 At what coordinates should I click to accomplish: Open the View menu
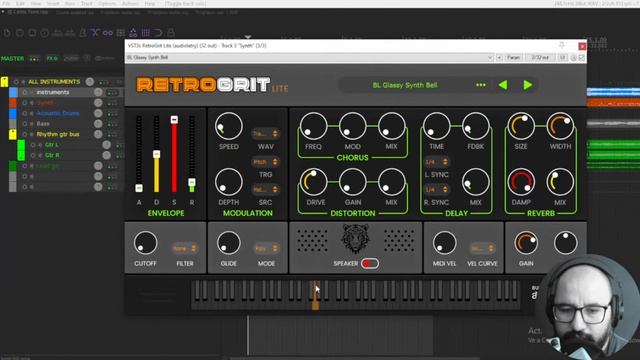pyautogui.click(x=36, y=4)
